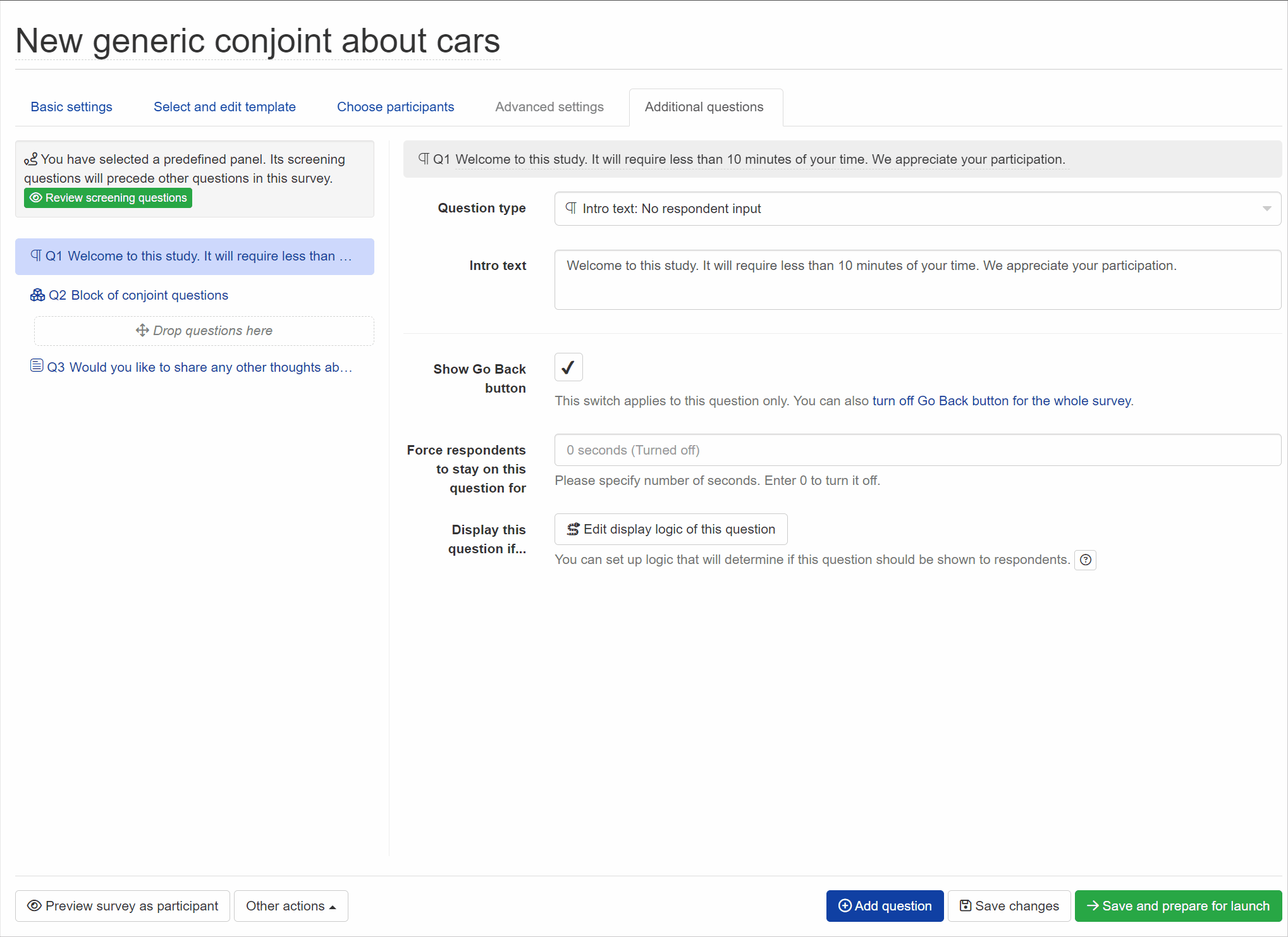Click the Drop questions here area
1288x937 pixels.
click(x=204, y=331)
